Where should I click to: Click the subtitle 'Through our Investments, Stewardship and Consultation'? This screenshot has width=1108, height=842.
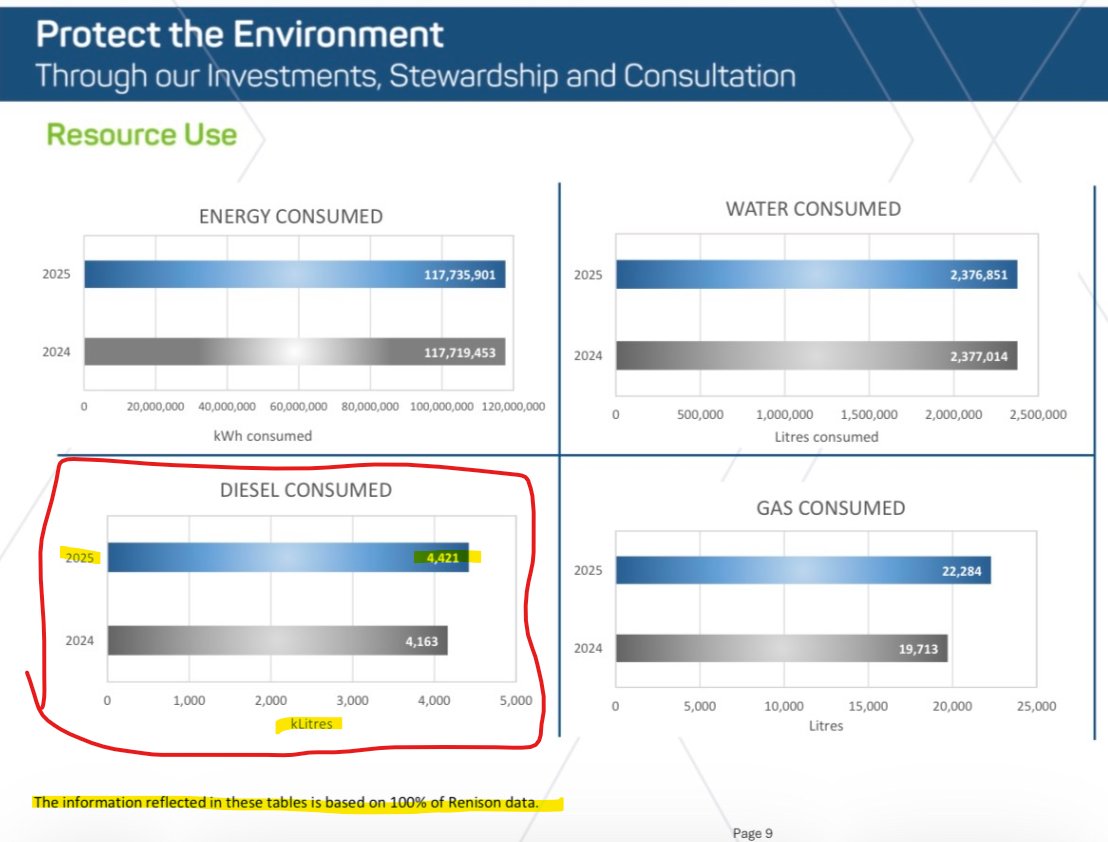pyautogui.click(x=416, y=76)
